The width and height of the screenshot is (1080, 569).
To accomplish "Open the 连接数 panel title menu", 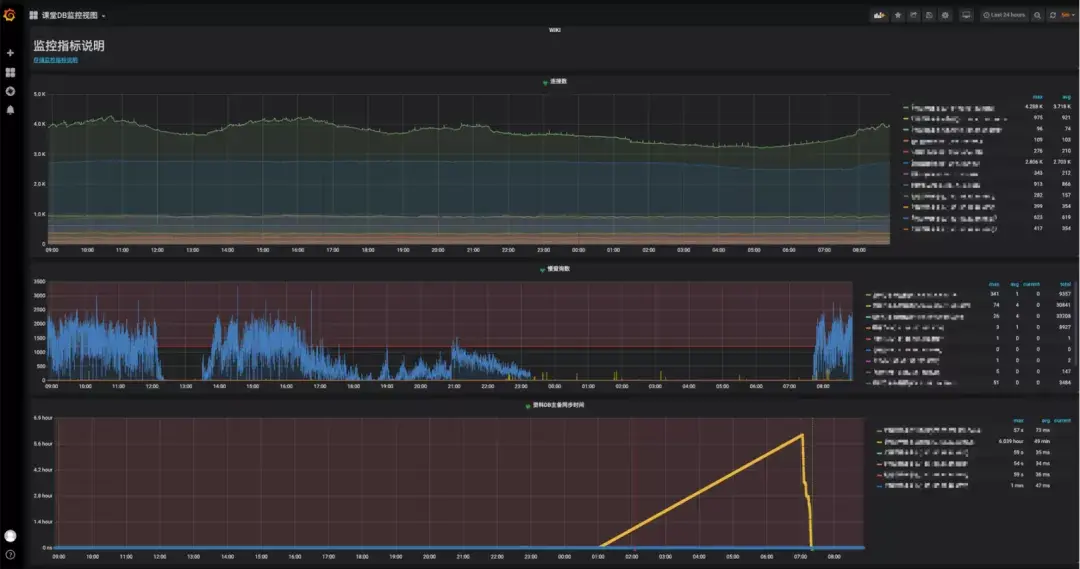I will tap(557, 81).
